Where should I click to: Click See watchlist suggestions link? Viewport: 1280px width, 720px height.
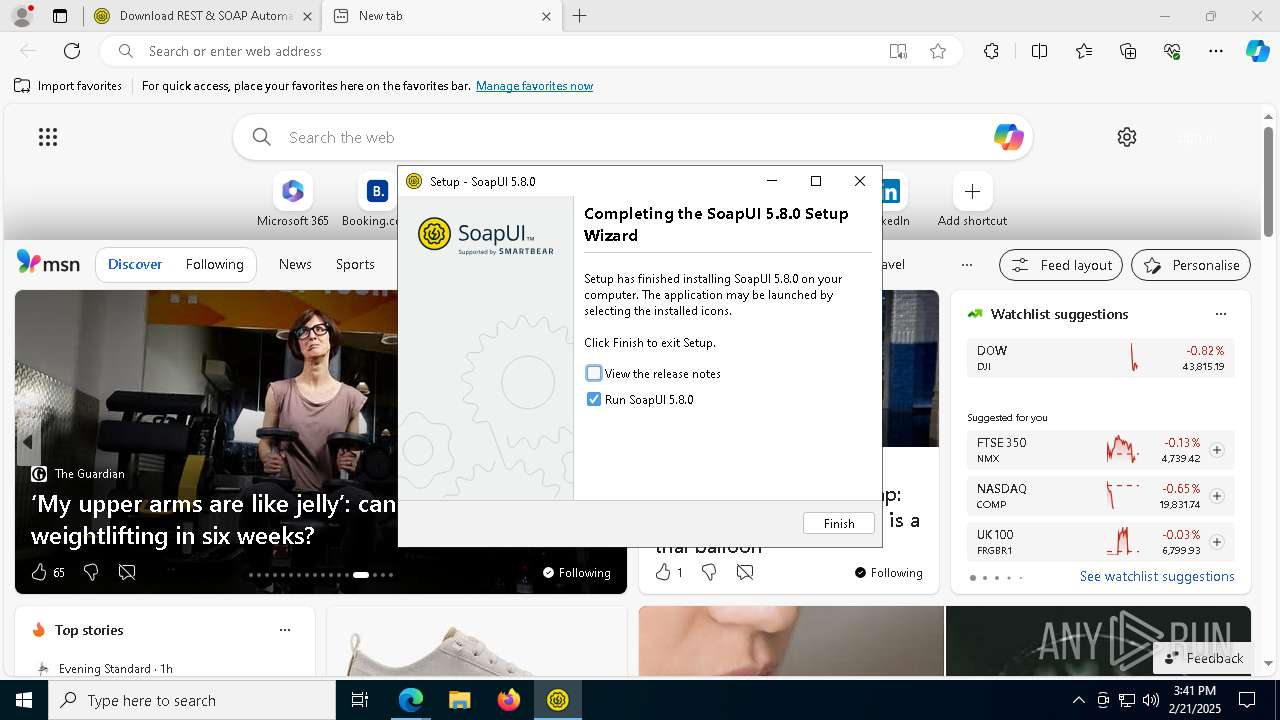click(x=1157, y=576)
